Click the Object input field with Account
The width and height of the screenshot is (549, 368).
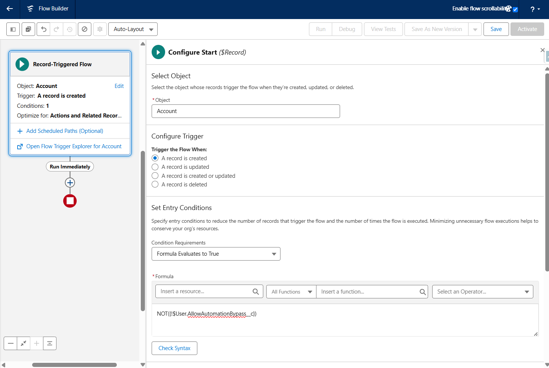[x=245, y=111]
